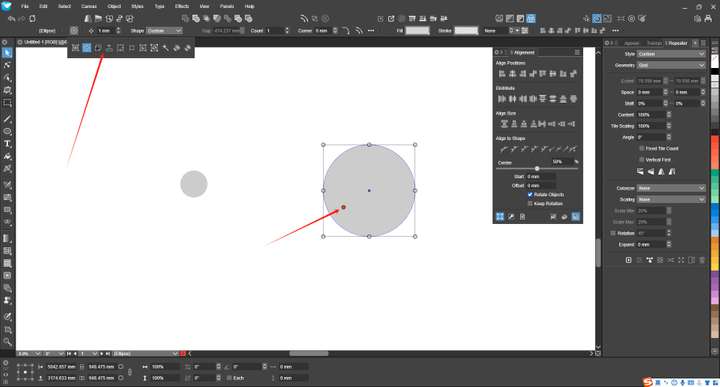Open the Effects menu
Image resolution: width=720 pixels, height=387 pixels.
[182, 6]
